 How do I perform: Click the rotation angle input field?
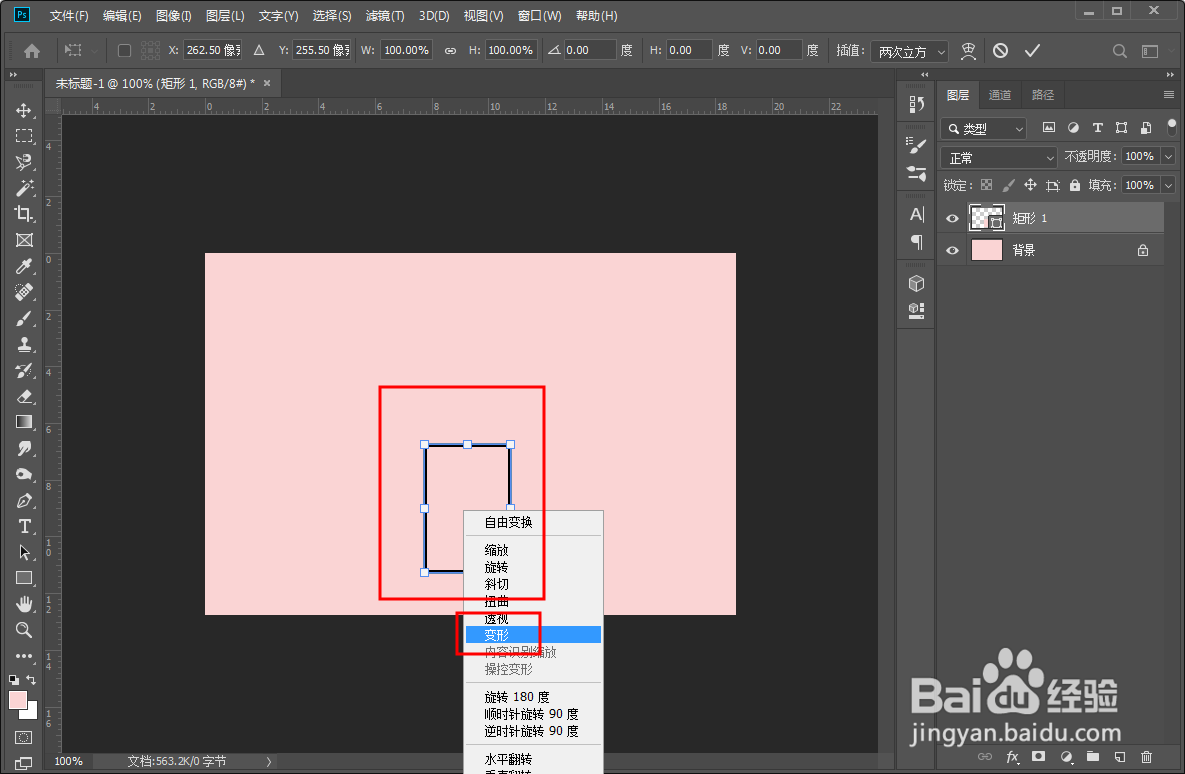[589, 50]
